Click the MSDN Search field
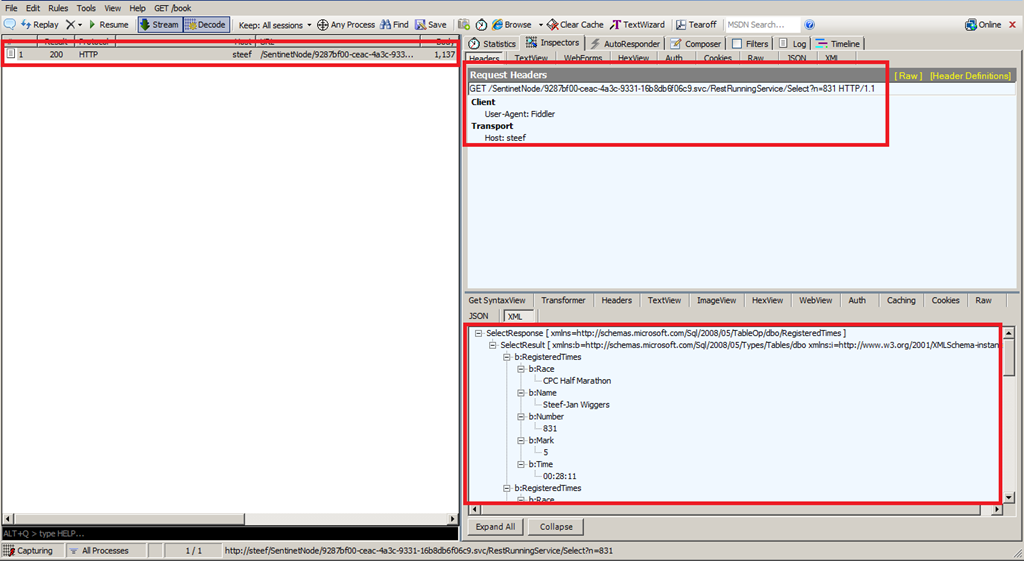The width and height of the screenshot is (1024, 561). (x=761, y=24)
